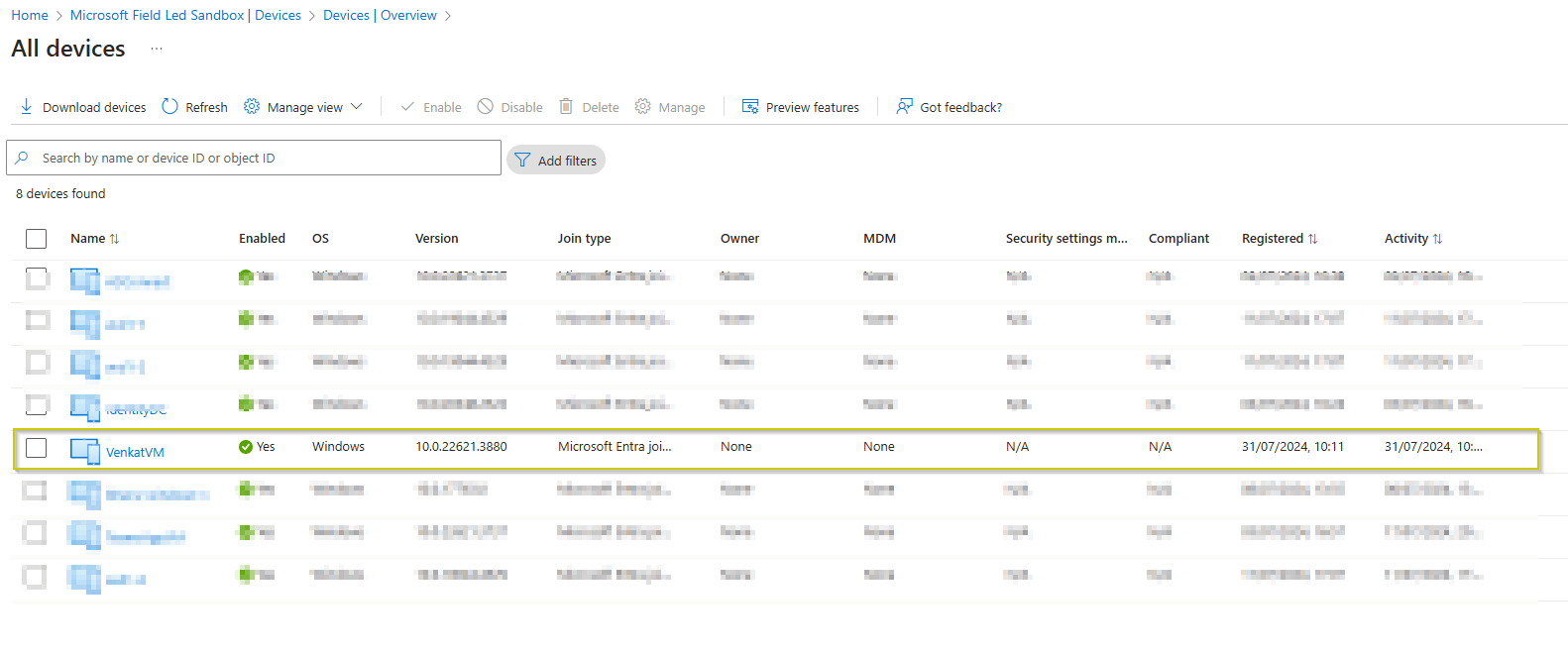Click the Microsoft Entra joi... cell

615,447
